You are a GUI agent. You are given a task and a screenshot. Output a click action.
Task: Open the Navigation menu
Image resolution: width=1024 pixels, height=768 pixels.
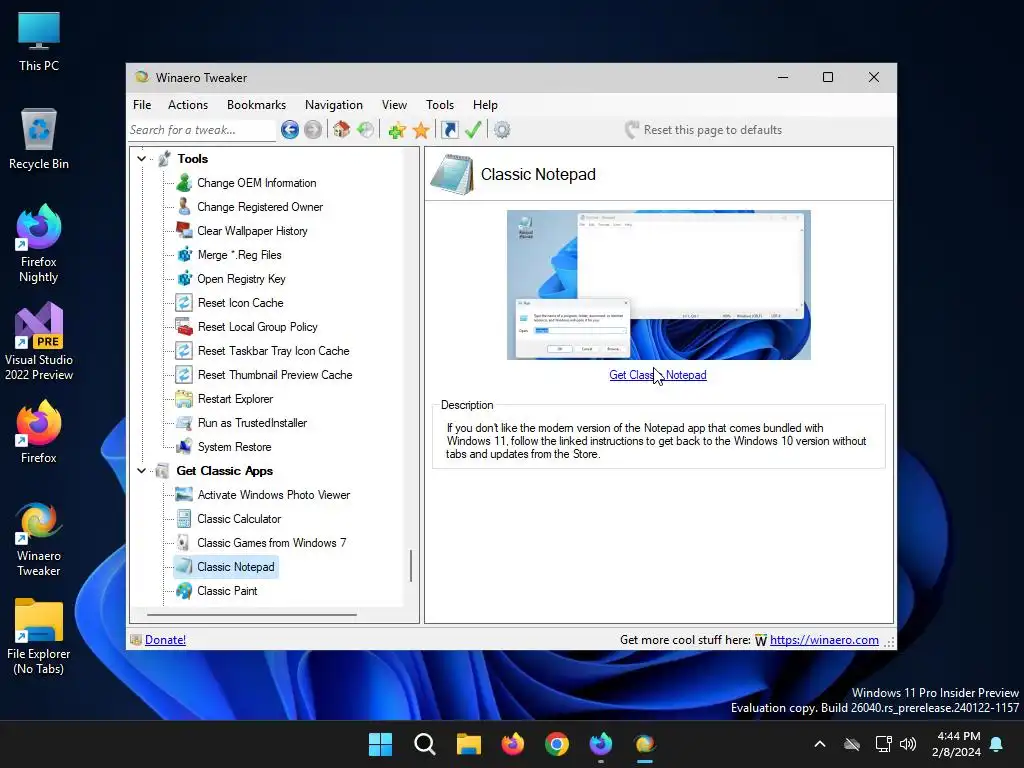(x=334, y=104)
